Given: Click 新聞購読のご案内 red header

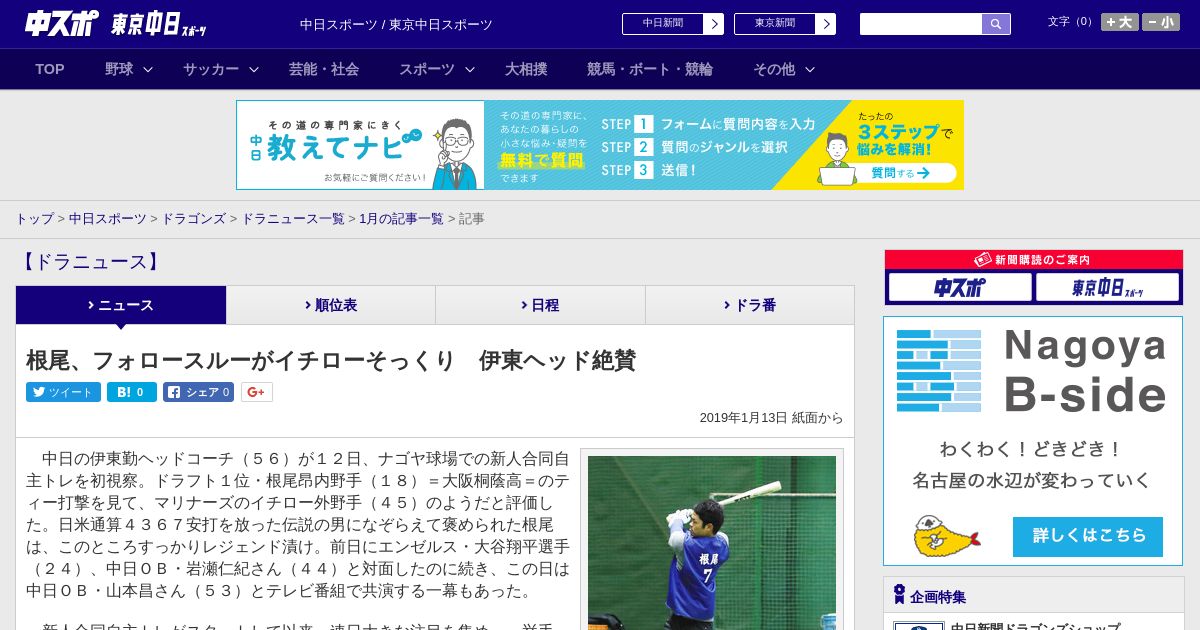Looking at the screenshot, I should coord(1033,260).
